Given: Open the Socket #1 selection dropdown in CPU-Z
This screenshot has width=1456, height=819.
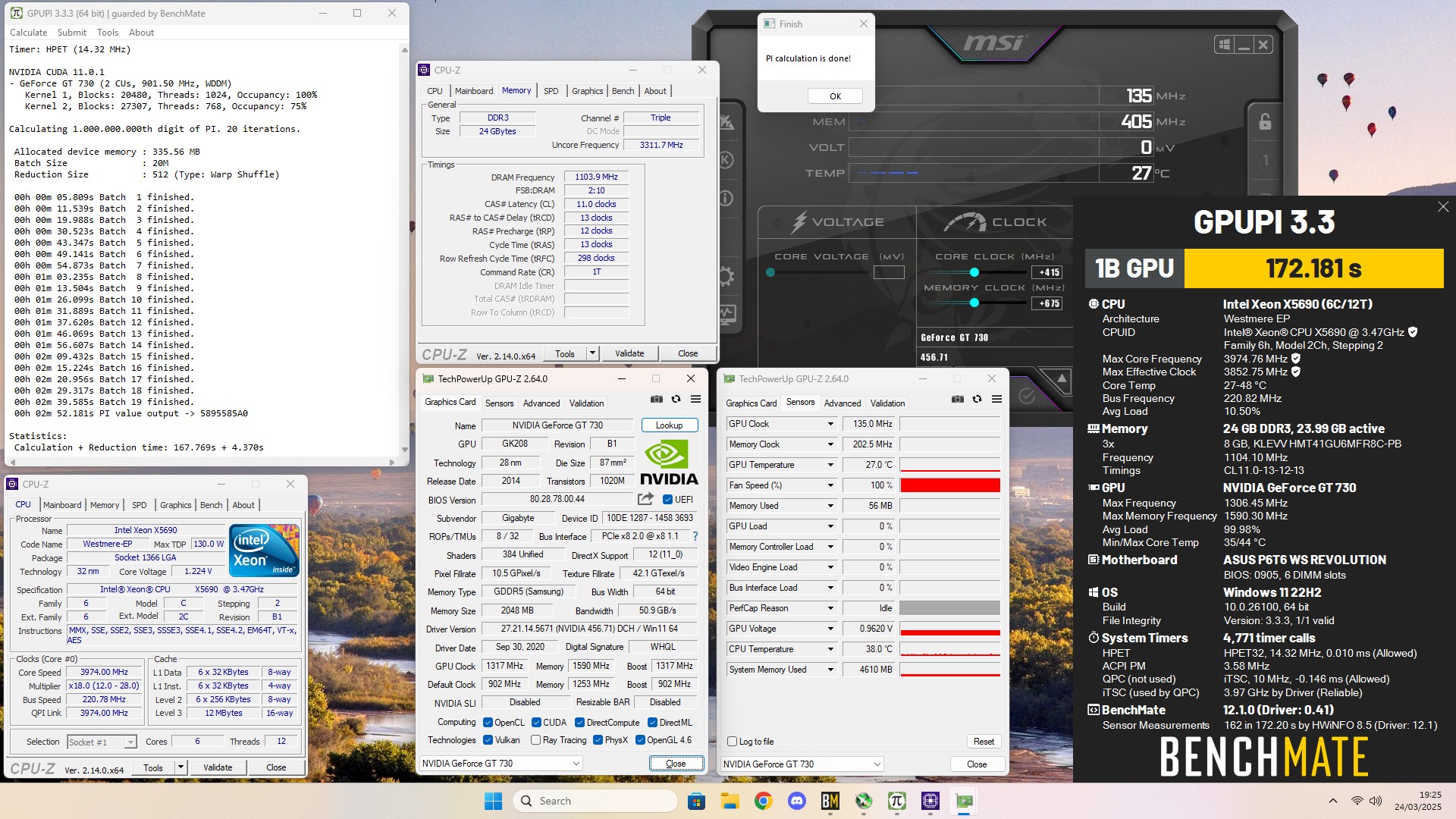Looking at the screenshot, I should click(102, 742).
